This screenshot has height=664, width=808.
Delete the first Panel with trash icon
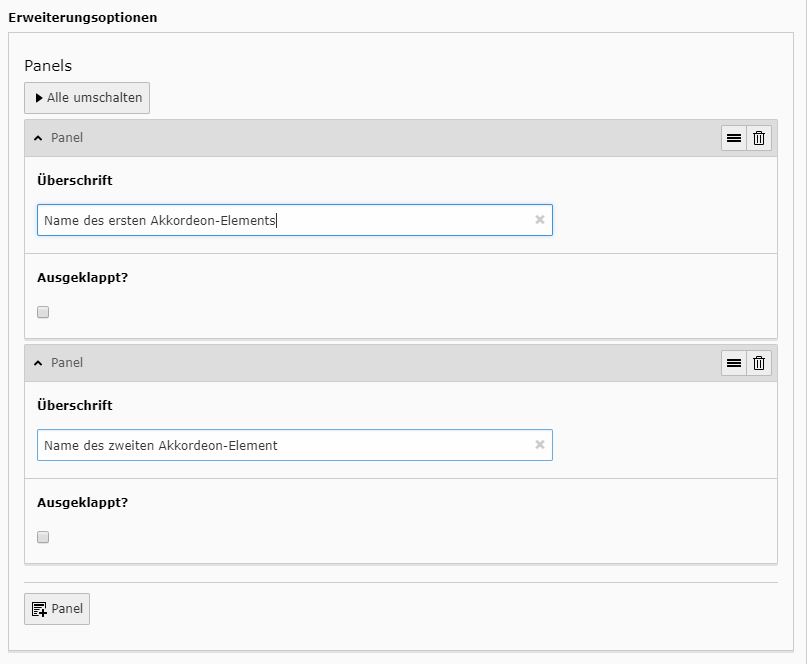coord(759,138)
